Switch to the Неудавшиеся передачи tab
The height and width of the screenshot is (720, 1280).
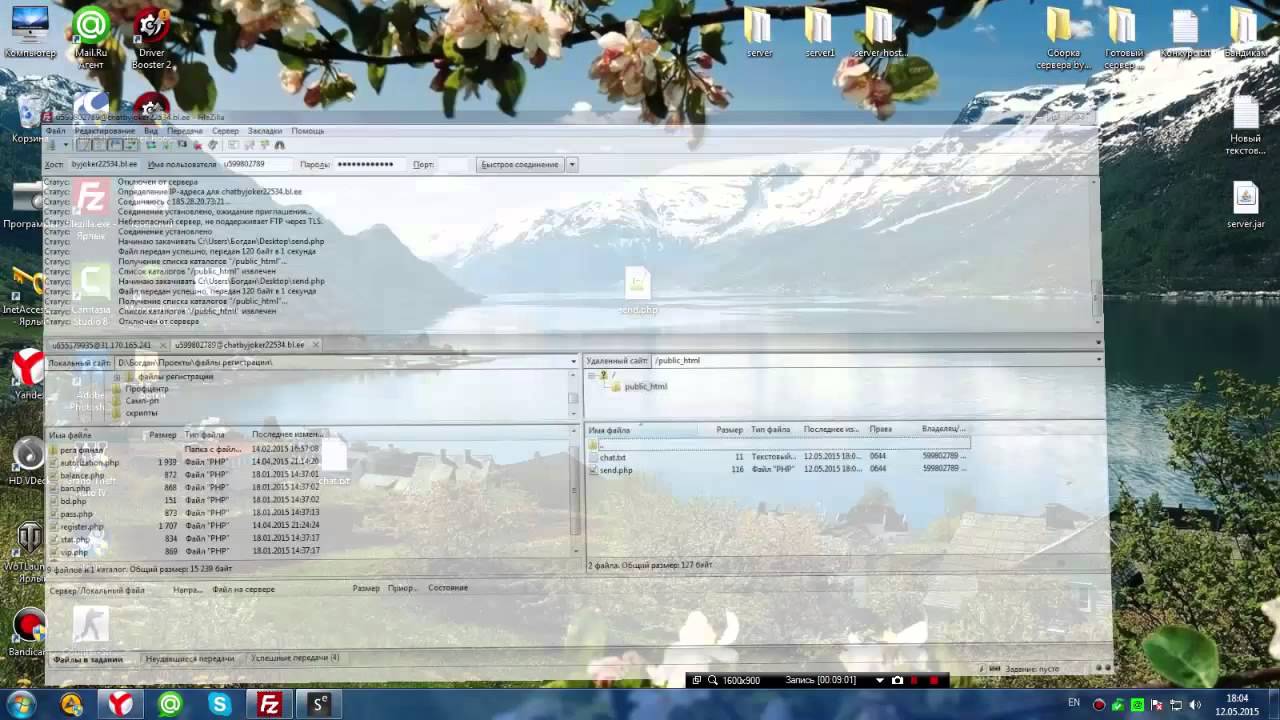pyautogui.click(x=189, y=659)
